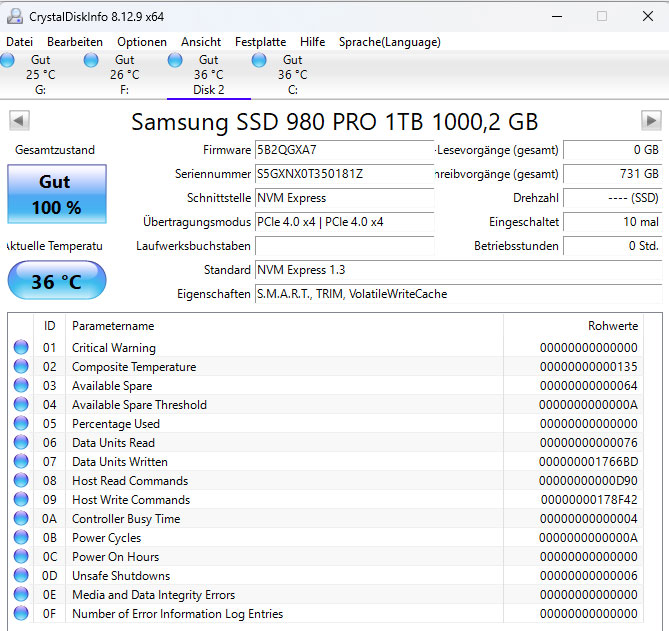The image size is (669, 631).
Task: Open the Ansicht menu
Action: 201,42
